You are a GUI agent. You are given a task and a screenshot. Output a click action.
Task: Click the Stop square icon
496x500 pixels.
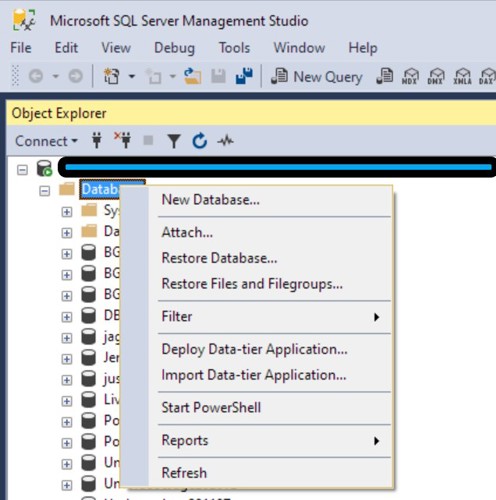pos(148,140)
